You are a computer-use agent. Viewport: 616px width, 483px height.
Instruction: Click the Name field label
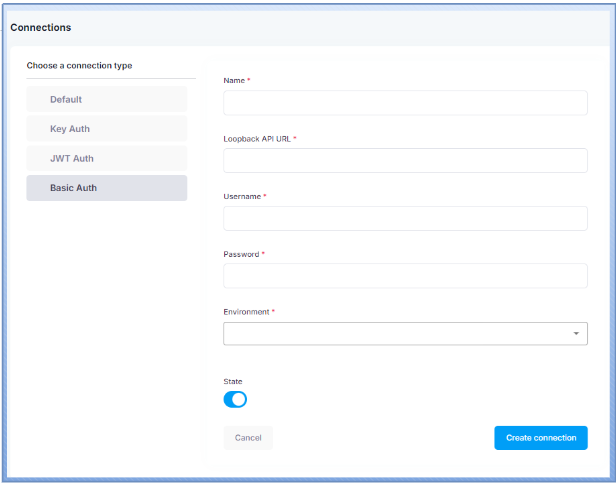[235, 80]
